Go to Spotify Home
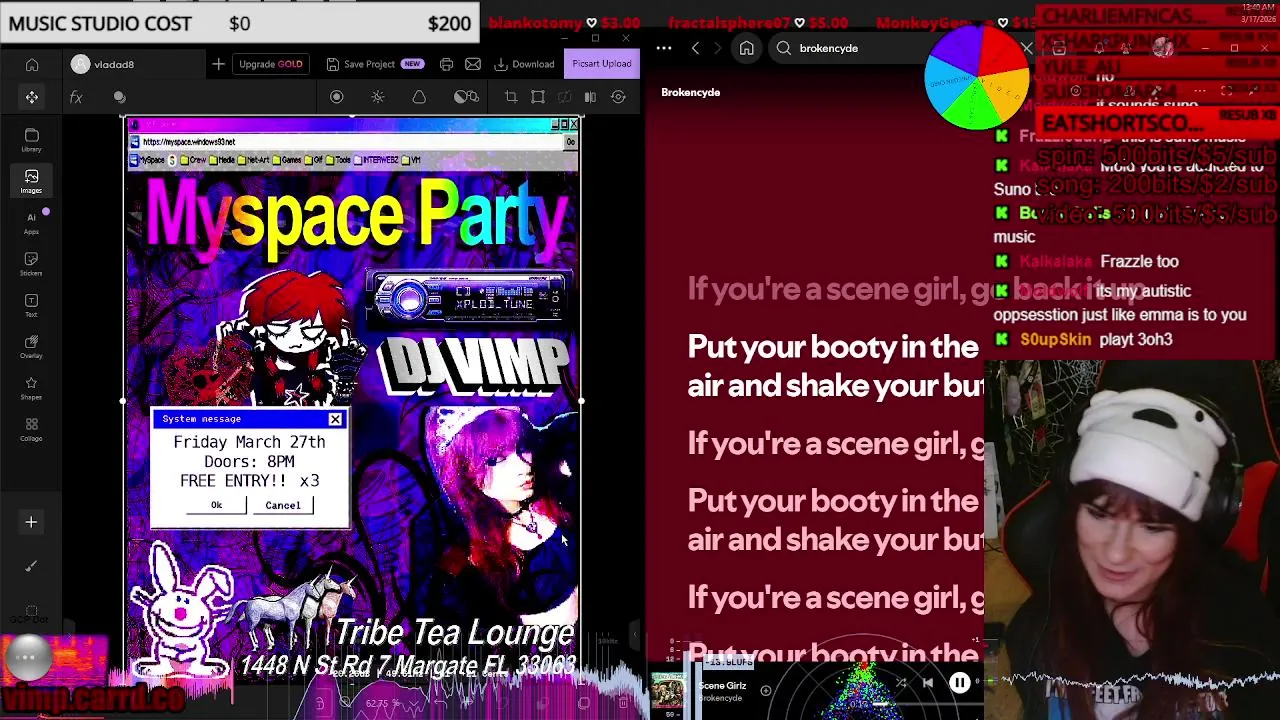 (x=746, y=48)
